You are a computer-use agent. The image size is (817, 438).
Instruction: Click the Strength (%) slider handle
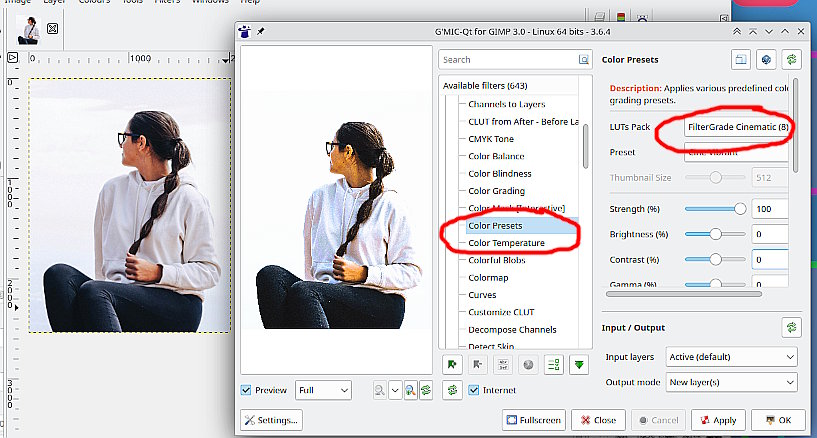pyautogui.click(x=740, y=209)
